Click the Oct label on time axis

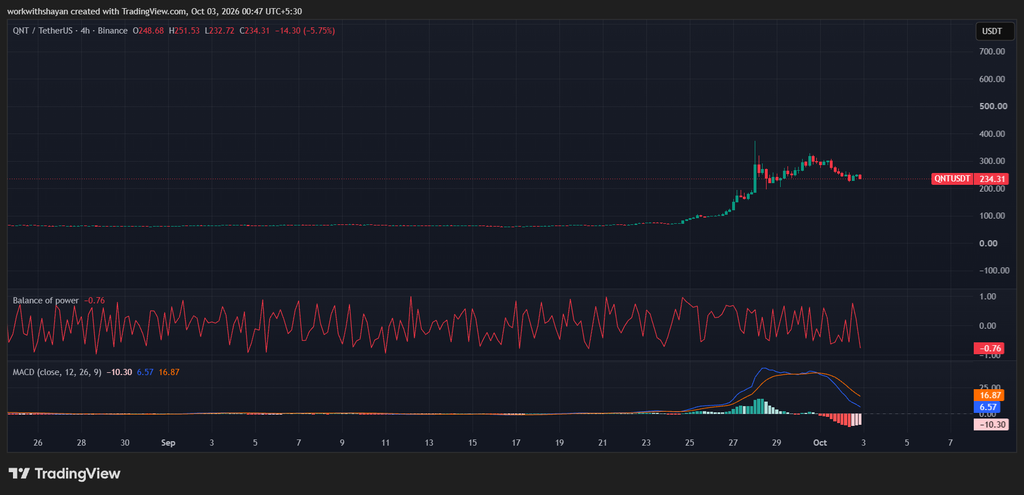point(820,443)
